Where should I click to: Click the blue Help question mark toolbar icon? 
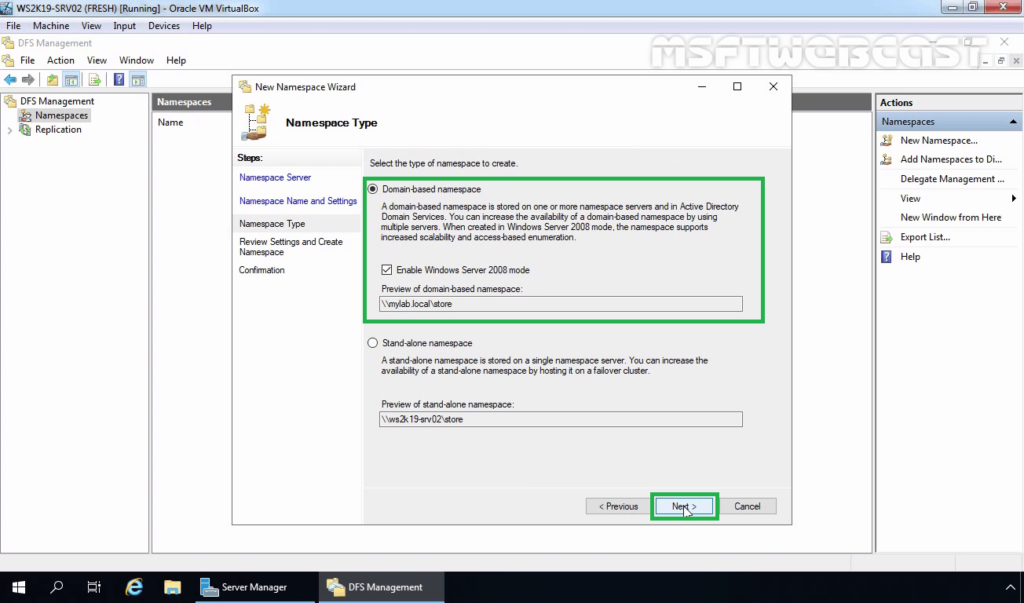pos(119,80)
